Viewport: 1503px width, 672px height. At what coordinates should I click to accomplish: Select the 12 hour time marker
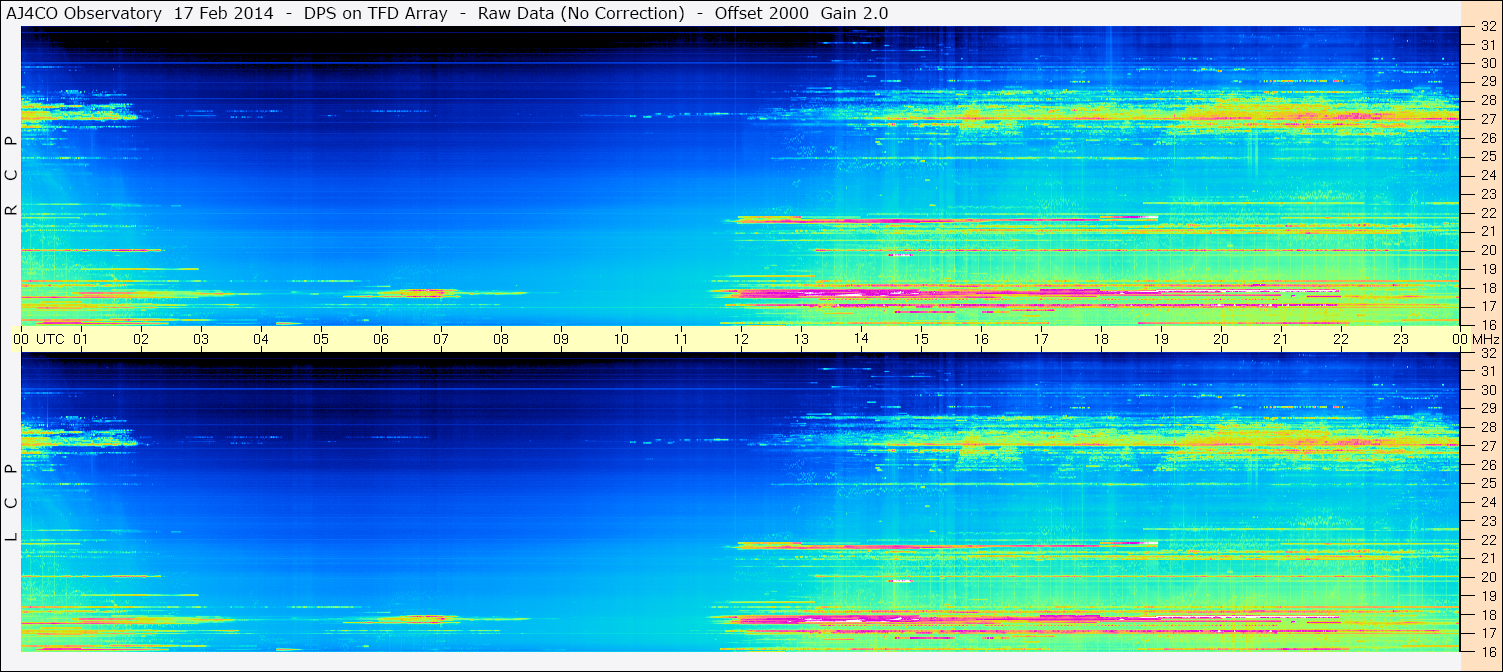(x=741, y=339)
